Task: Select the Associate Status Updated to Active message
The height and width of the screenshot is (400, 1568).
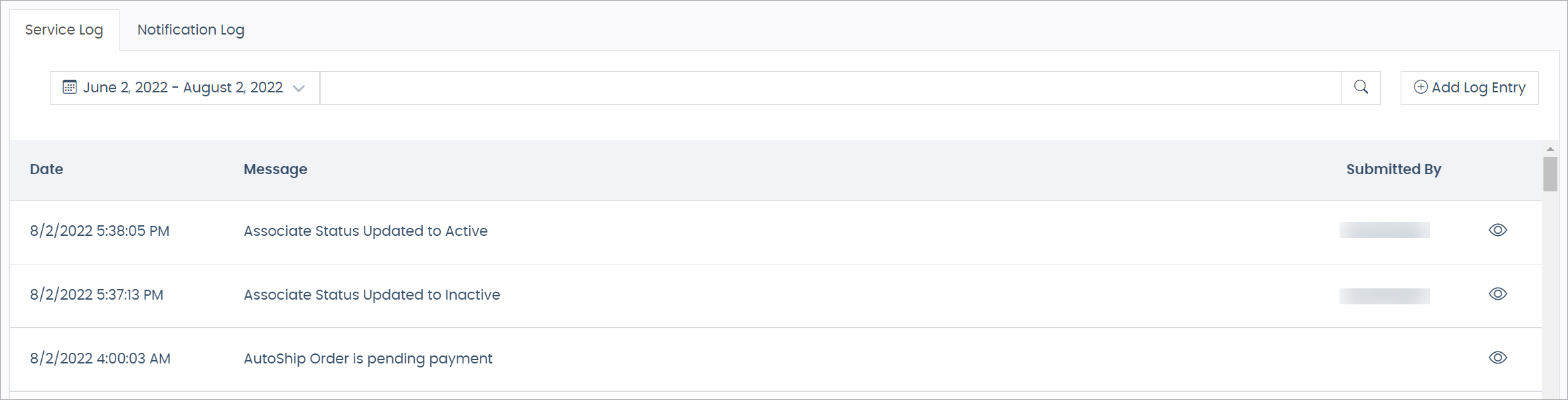Action: [x=366, y=231]
